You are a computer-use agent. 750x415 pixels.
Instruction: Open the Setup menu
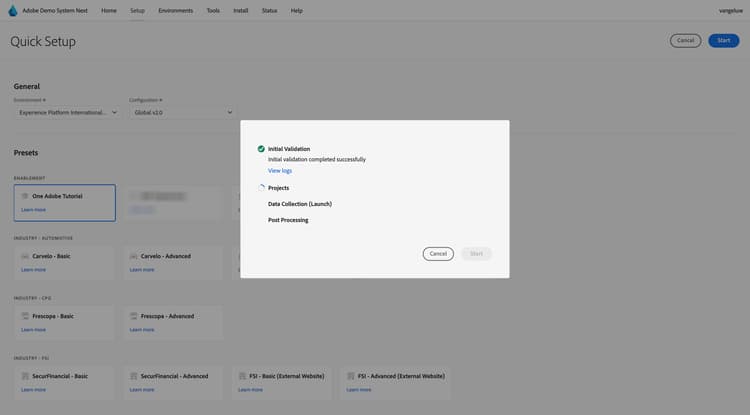[x=137, y=11]
